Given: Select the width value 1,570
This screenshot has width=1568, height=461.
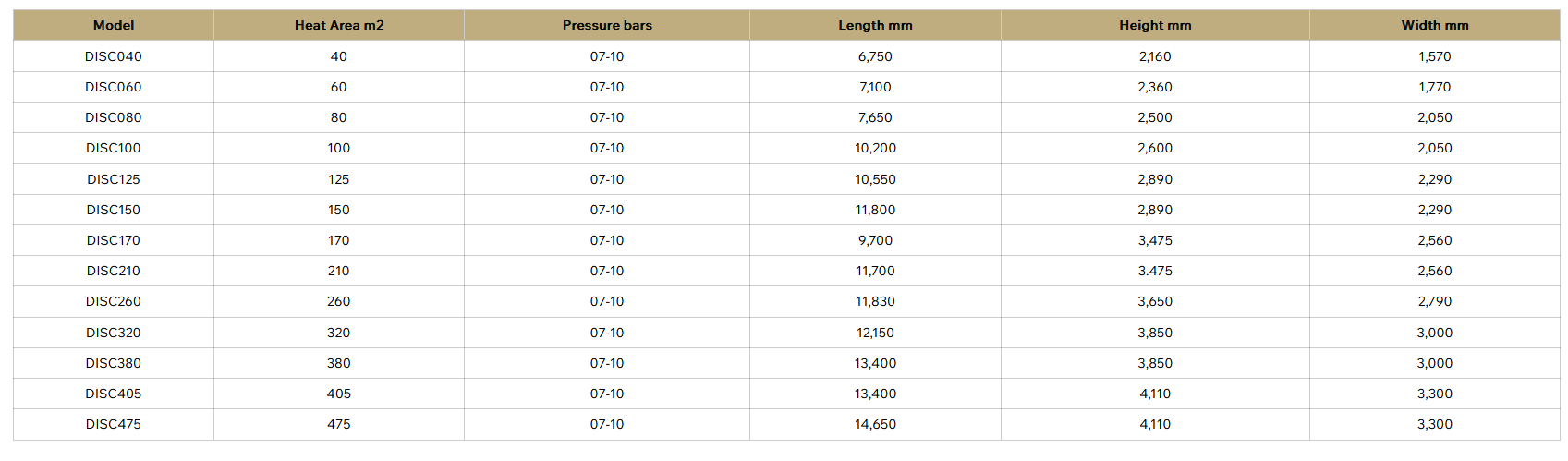Looking at the screenshot, I should pos(1434,56).
